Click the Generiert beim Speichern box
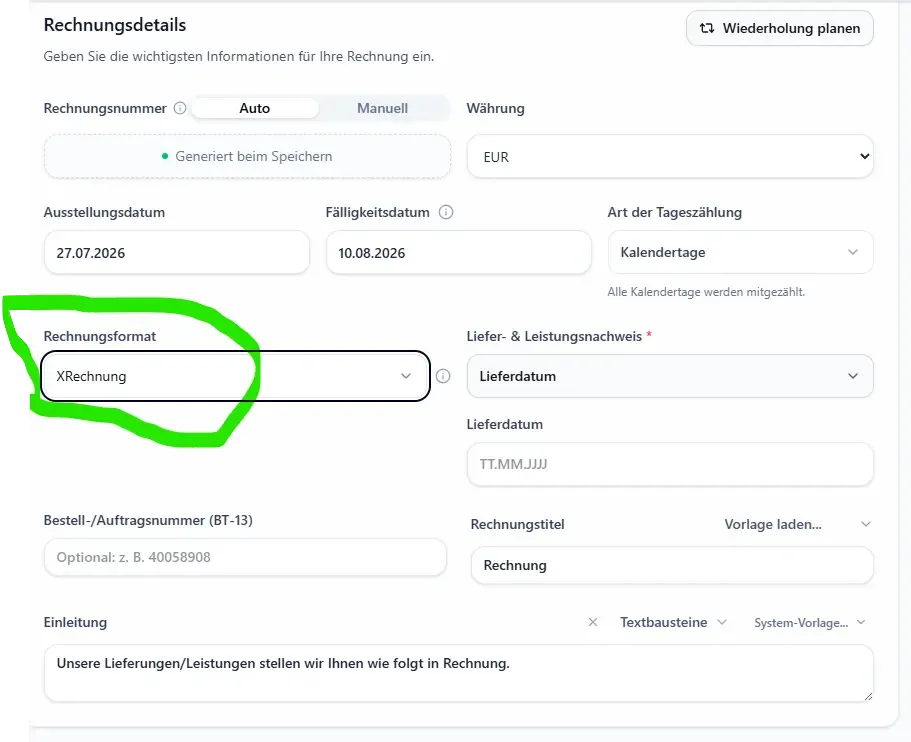Image resolution: width=911 pixels, height=742 pixels. pos(248,156)
